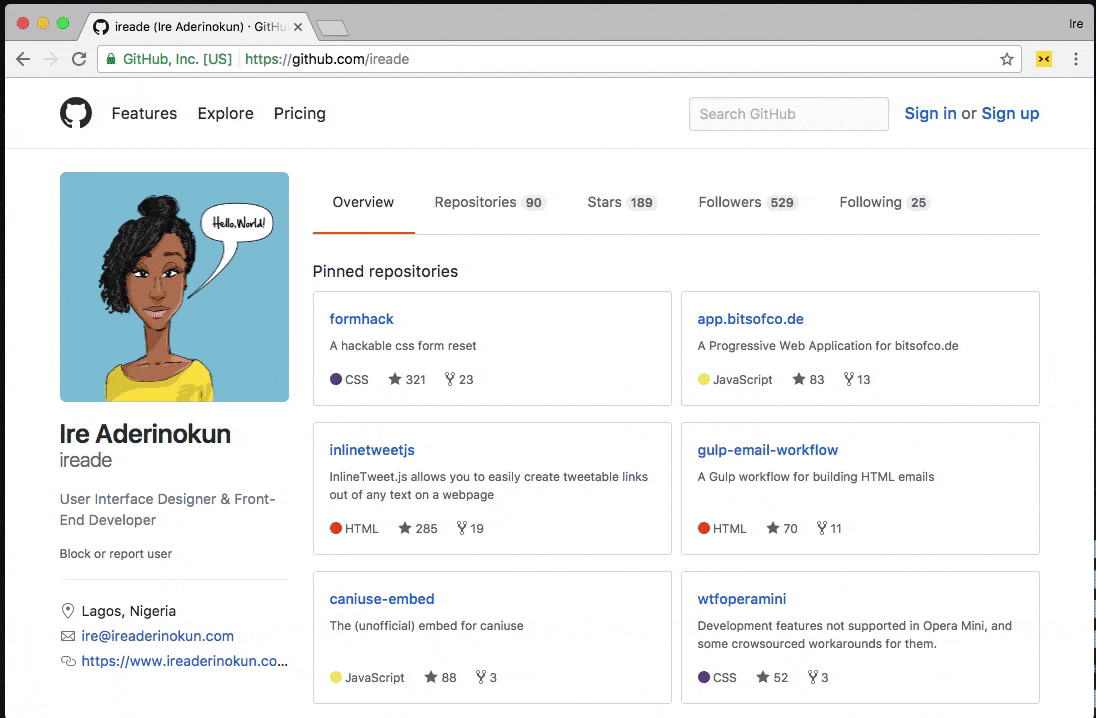Open the caniuse-embed repository
Screen dimensions: 1096x718
(x=382, y=599)
